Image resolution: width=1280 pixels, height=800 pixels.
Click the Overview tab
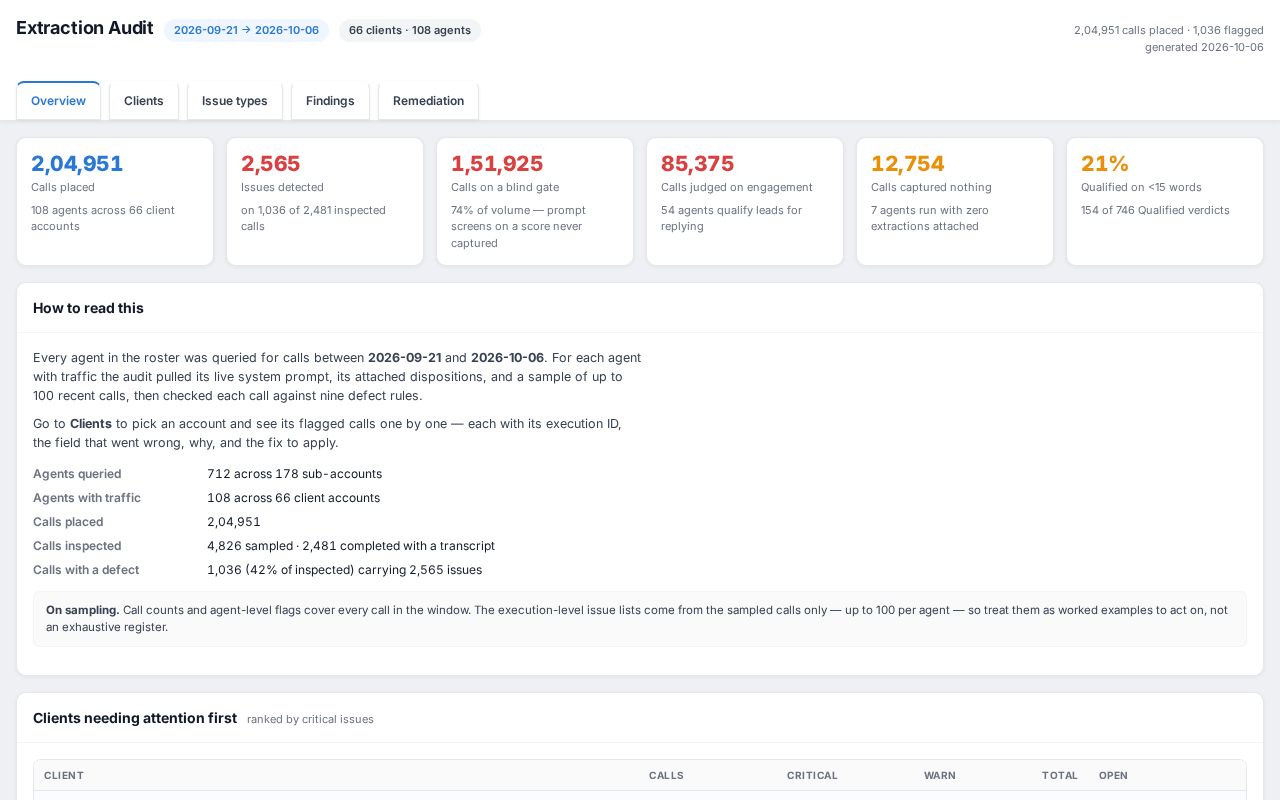tap(58, 101)
